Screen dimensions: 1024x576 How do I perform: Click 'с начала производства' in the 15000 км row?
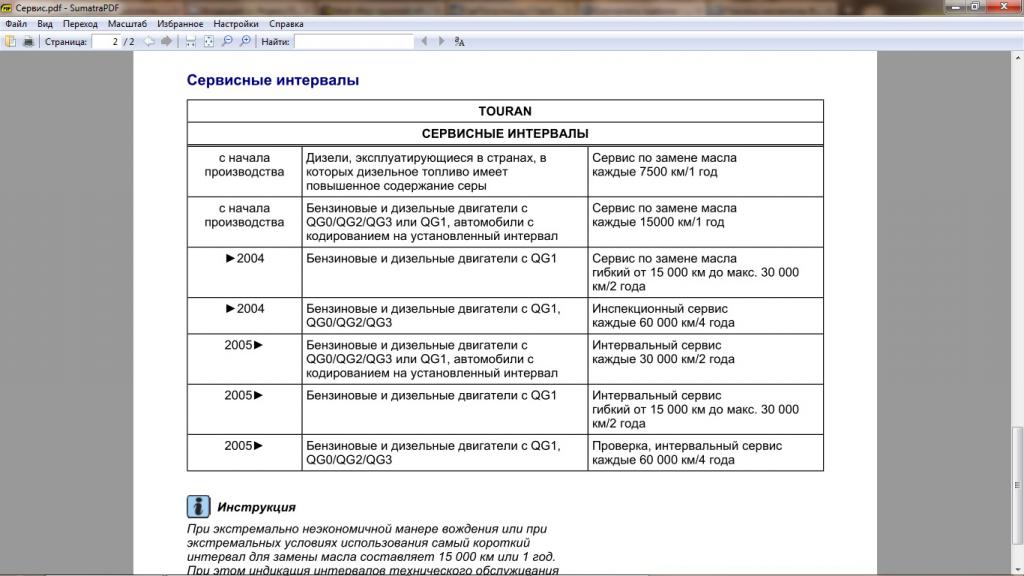click(x=244, y=215)
